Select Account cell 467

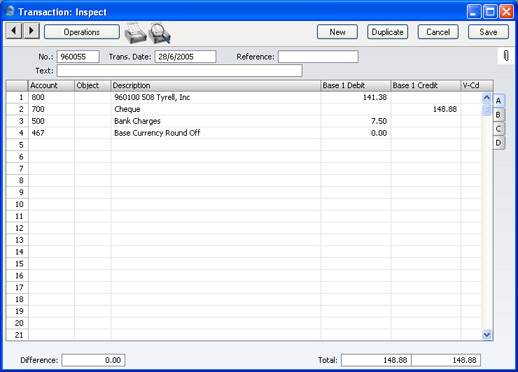51,133
